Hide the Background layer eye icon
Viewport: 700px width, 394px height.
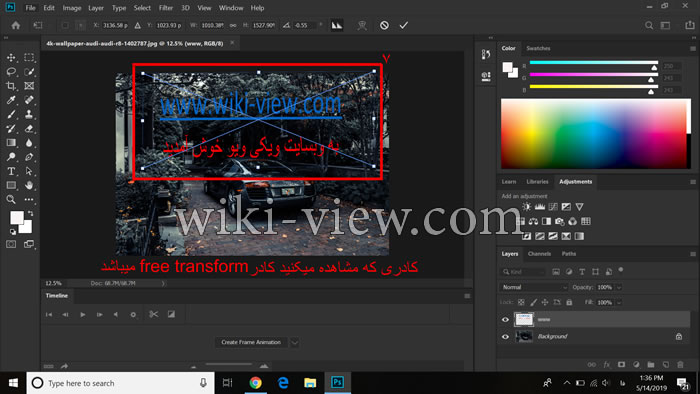505,336
